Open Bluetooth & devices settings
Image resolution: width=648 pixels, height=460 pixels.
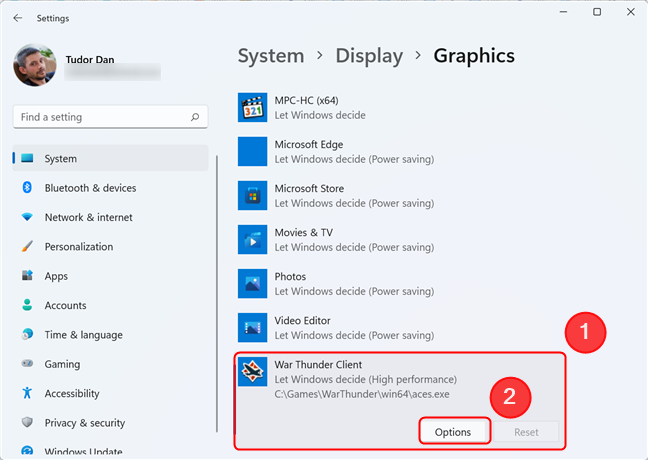click(x=110, y=188)
